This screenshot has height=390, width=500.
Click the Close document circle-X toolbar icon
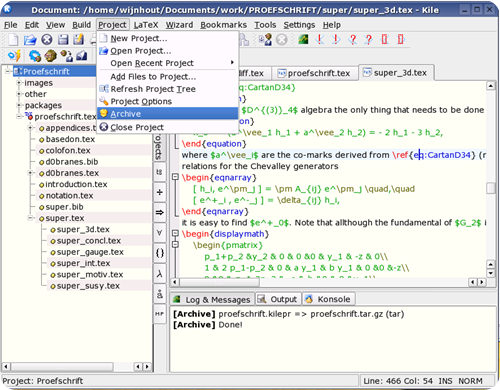tap(47, 40)
